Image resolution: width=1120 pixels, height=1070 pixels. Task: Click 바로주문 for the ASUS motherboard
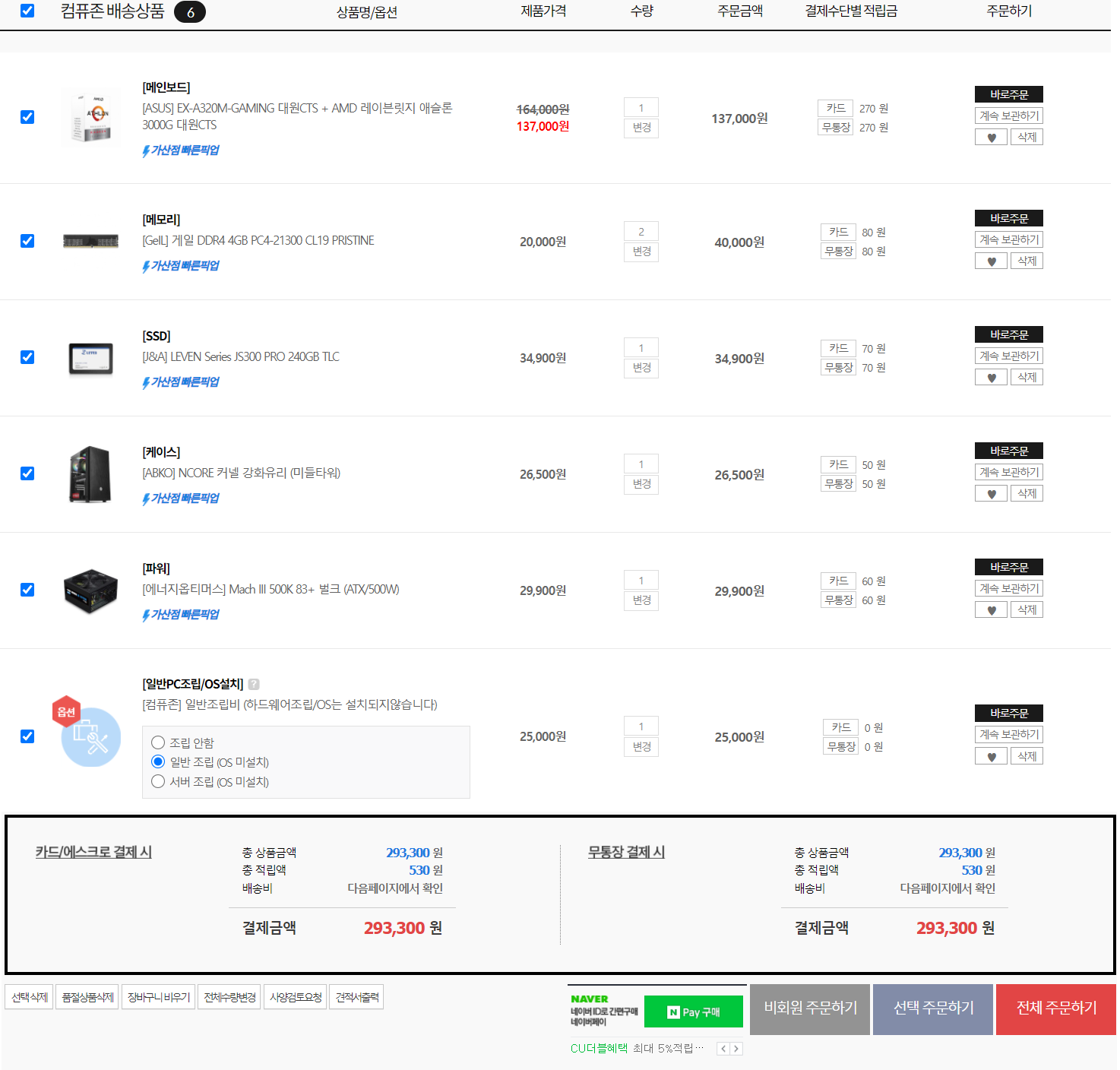[1009, 94]
